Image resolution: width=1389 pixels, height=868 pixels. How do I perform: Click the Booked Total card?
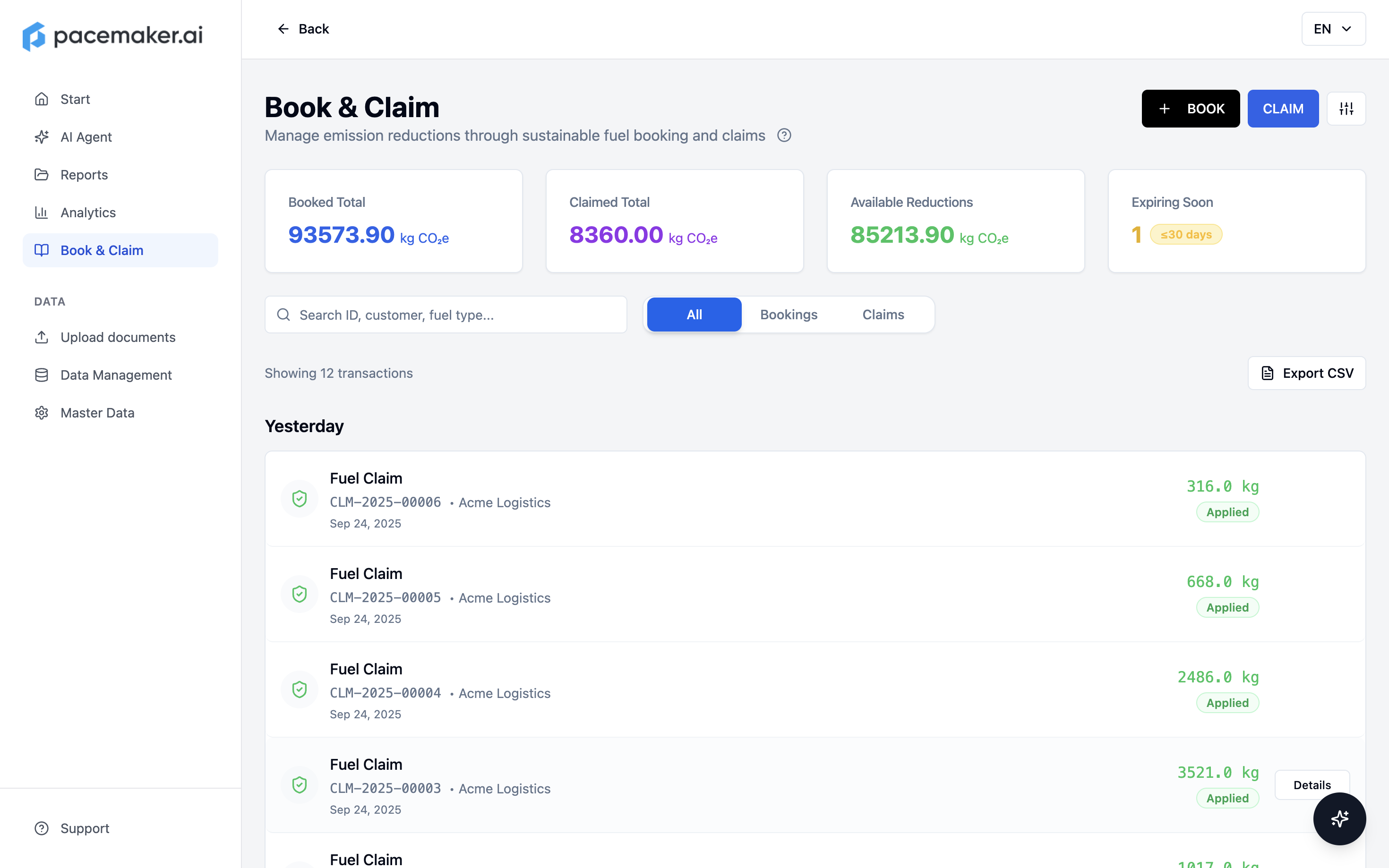(394, 221)
